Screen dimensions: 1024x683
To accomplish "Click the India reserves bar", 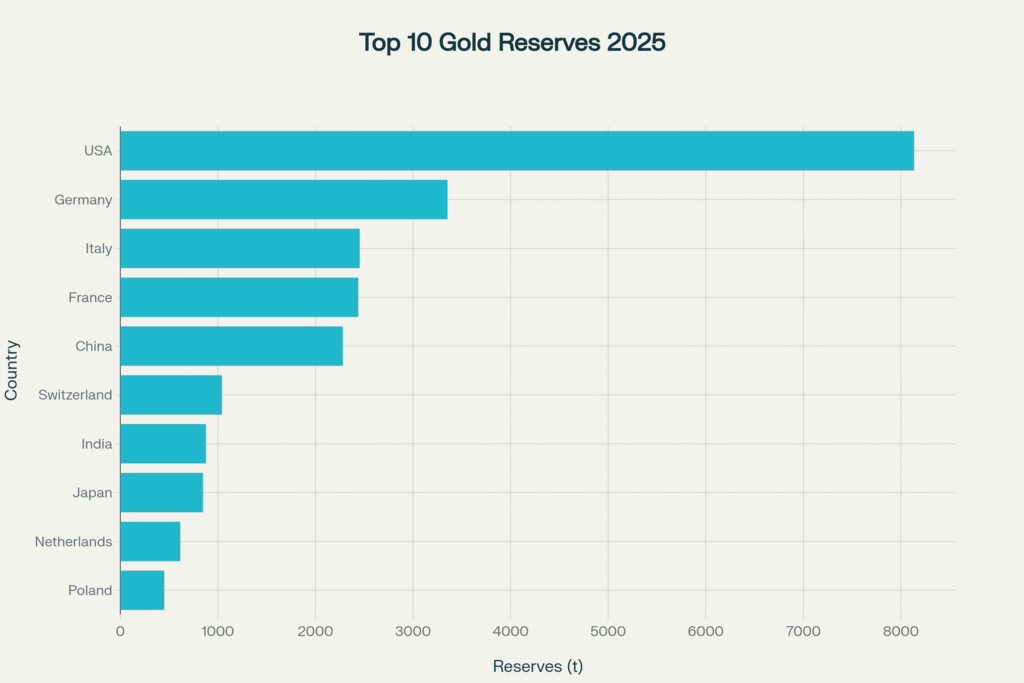I will pos(162,444).
